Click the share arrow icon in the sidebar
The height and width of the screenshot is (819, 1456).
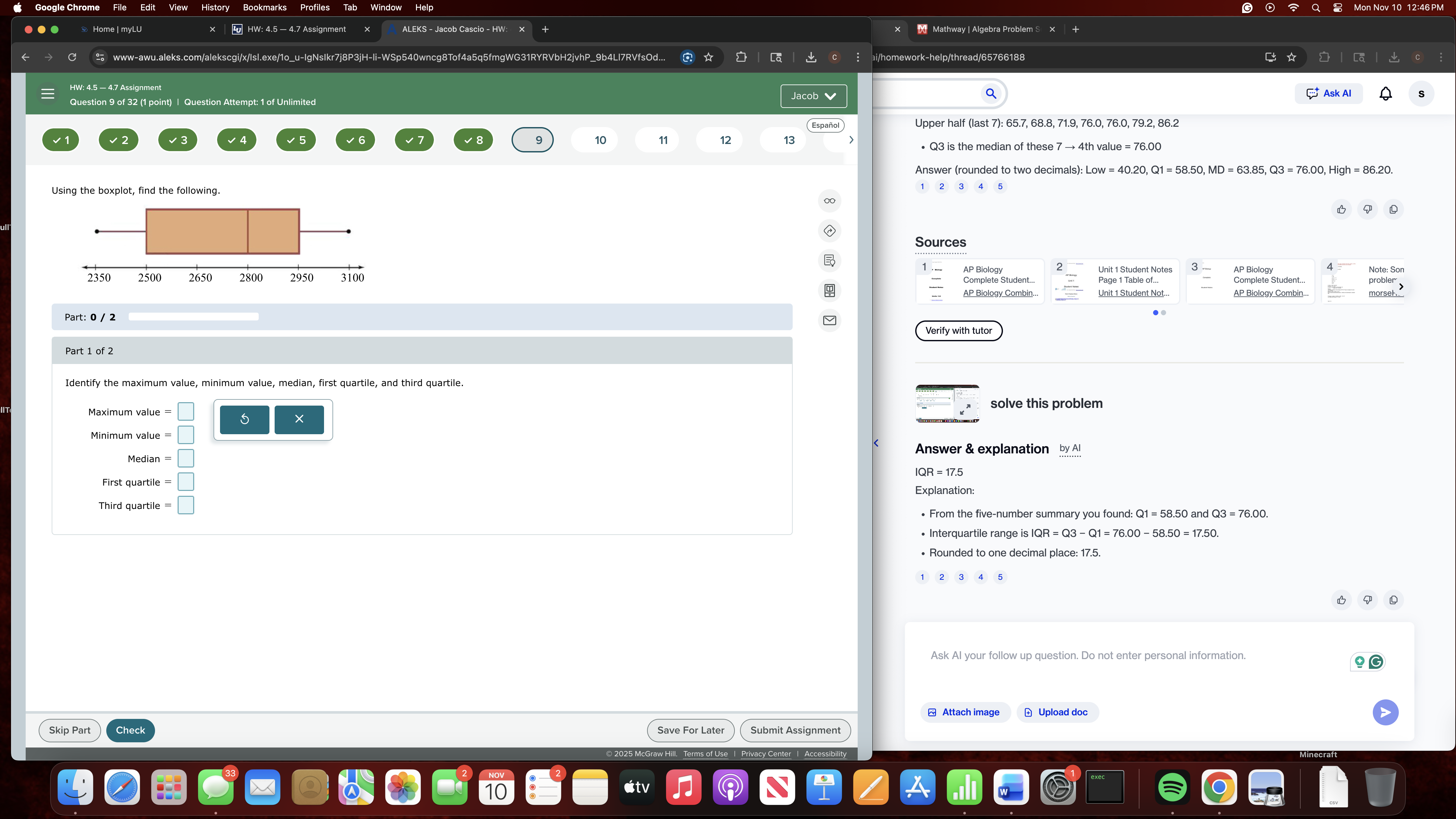(x=829, y=231)
